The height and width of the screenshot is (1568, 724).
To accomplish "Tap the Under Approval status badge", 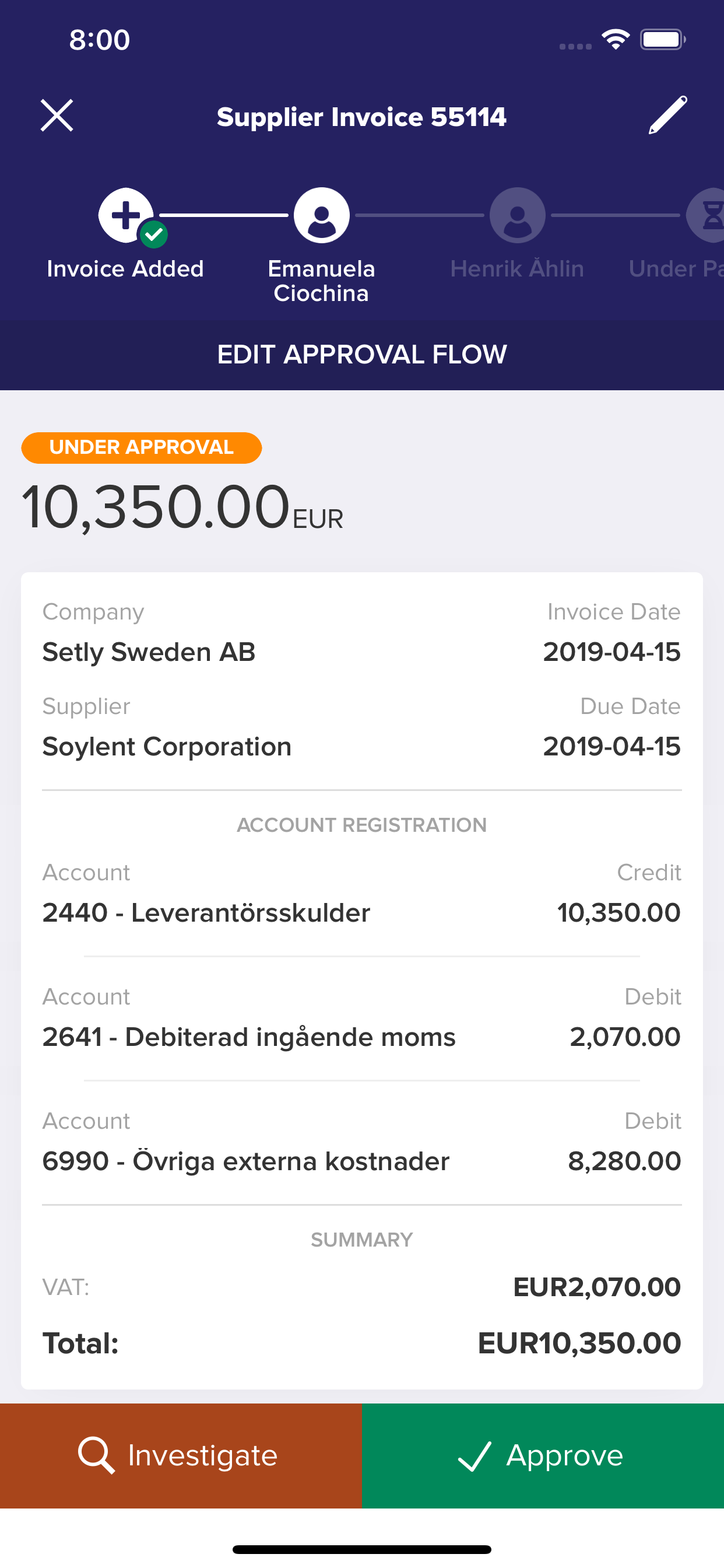I will 141,447.
